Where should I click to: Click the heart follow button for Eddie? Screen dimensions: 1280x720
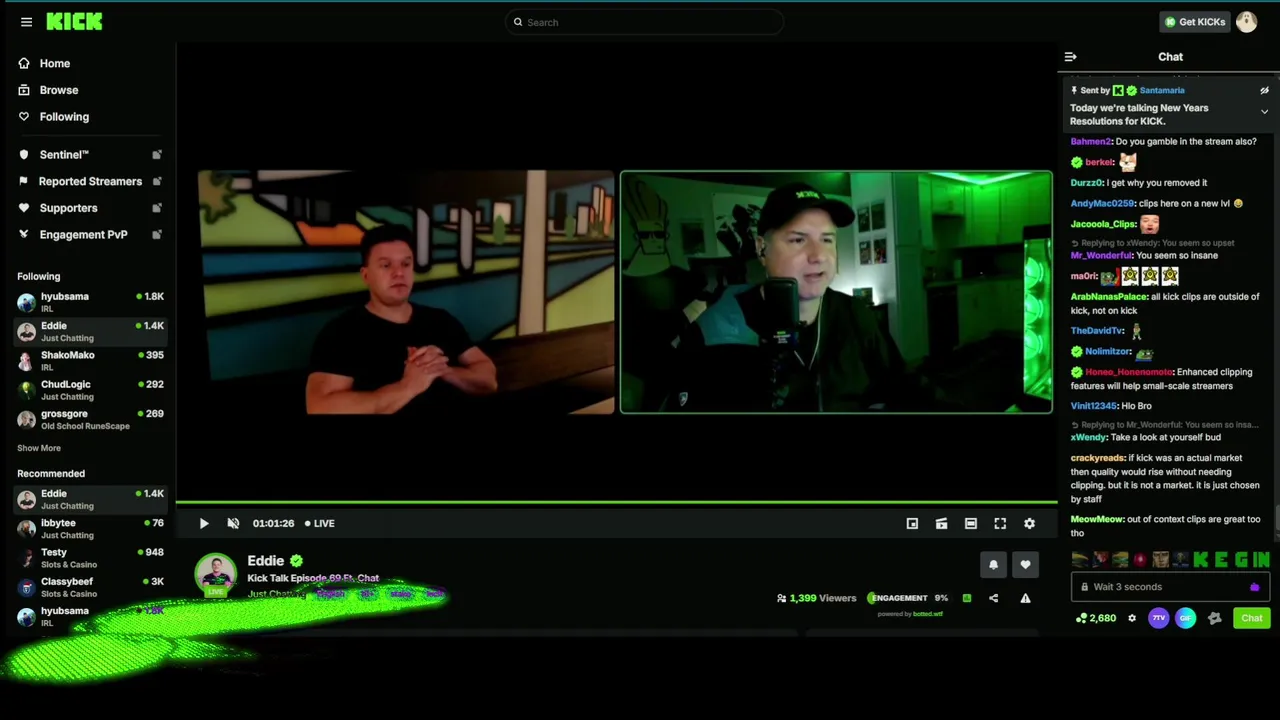pyautogui.click(x=1025, y=565)
